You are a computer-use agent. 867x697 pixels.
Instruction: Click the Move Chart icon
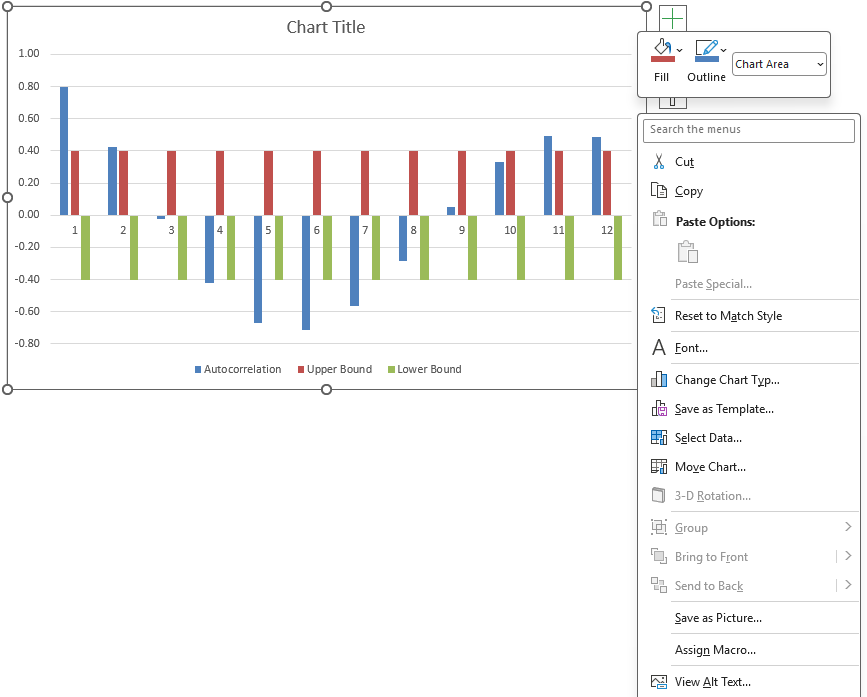(659, 467)
